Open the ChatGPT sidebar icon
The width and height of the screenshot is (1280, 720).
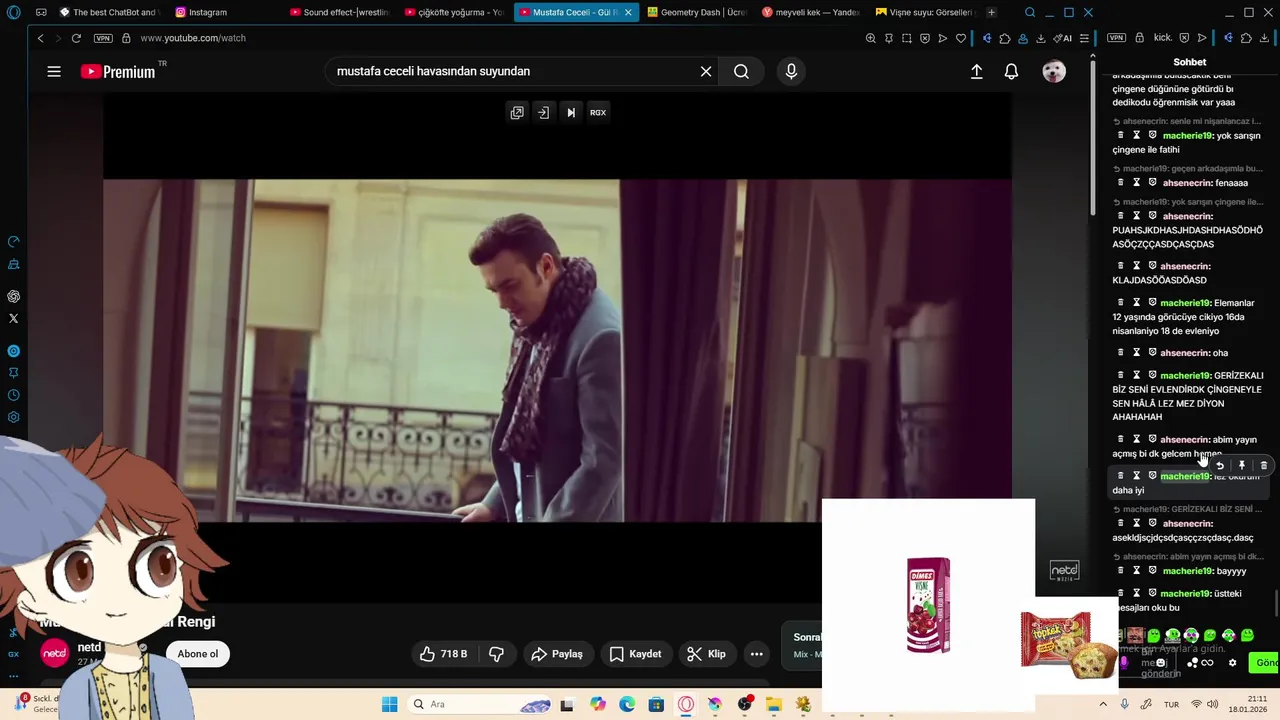(x=14, y=296)
